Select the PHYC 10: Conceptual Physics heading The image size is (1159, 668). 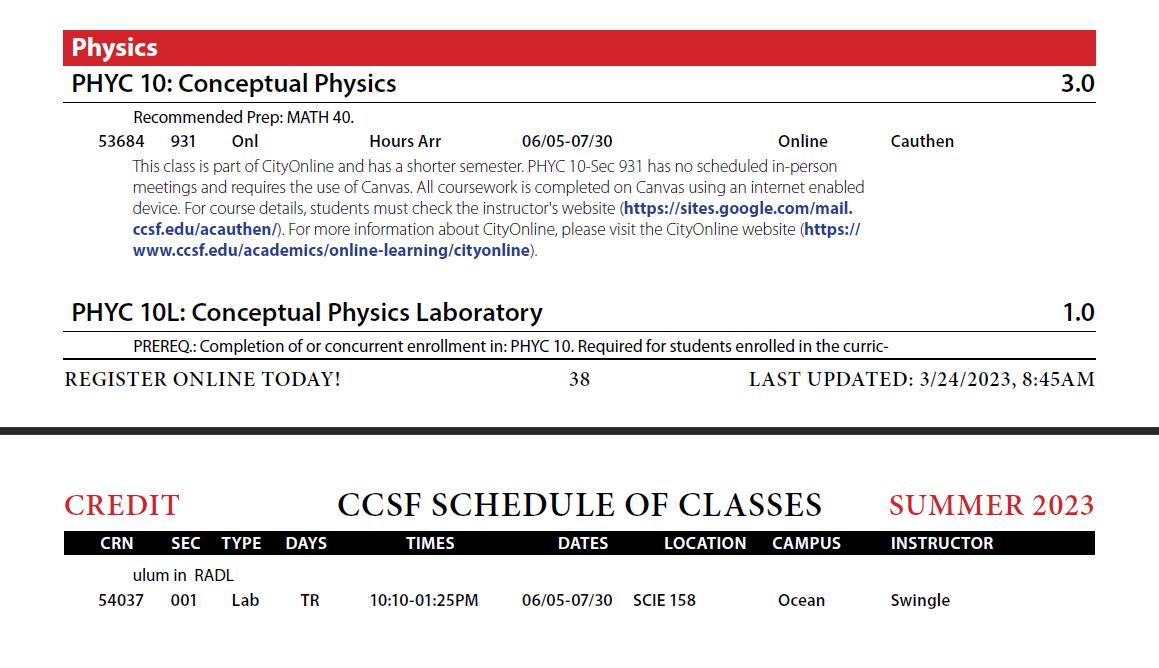coord(234,84)
